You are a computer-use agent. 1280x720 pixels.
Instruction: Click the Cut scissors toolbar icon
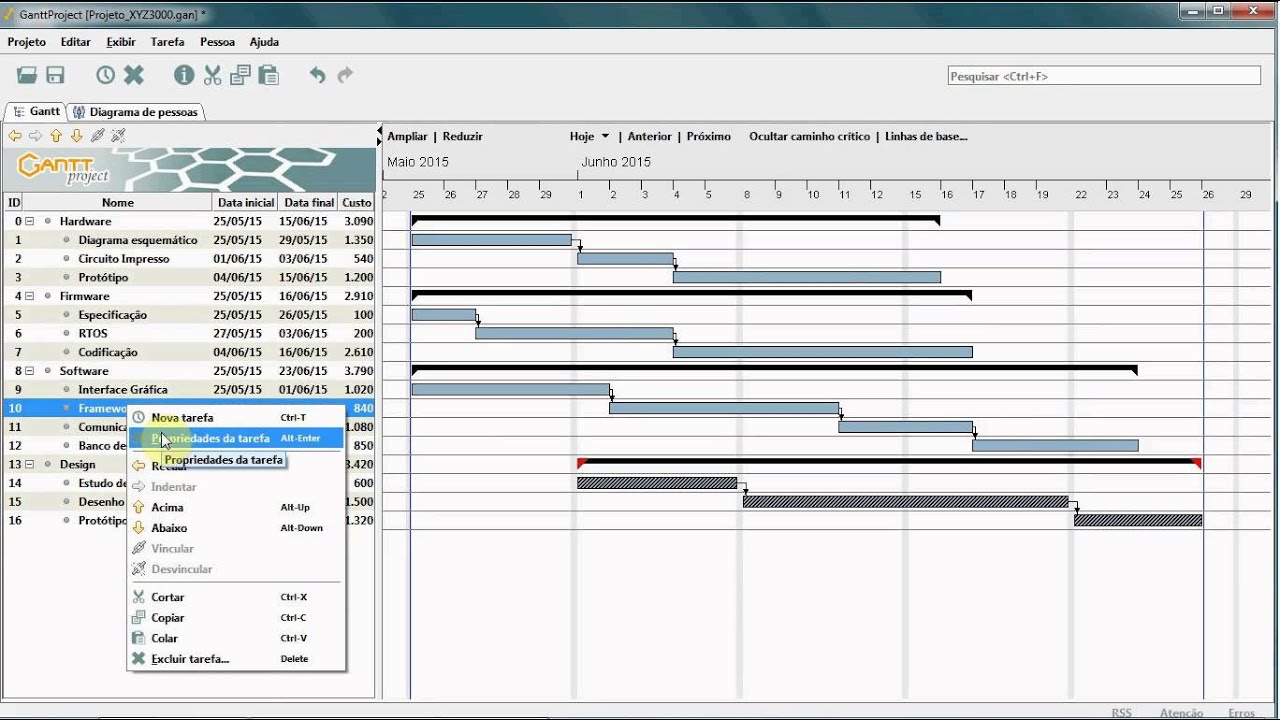(212, 75)
